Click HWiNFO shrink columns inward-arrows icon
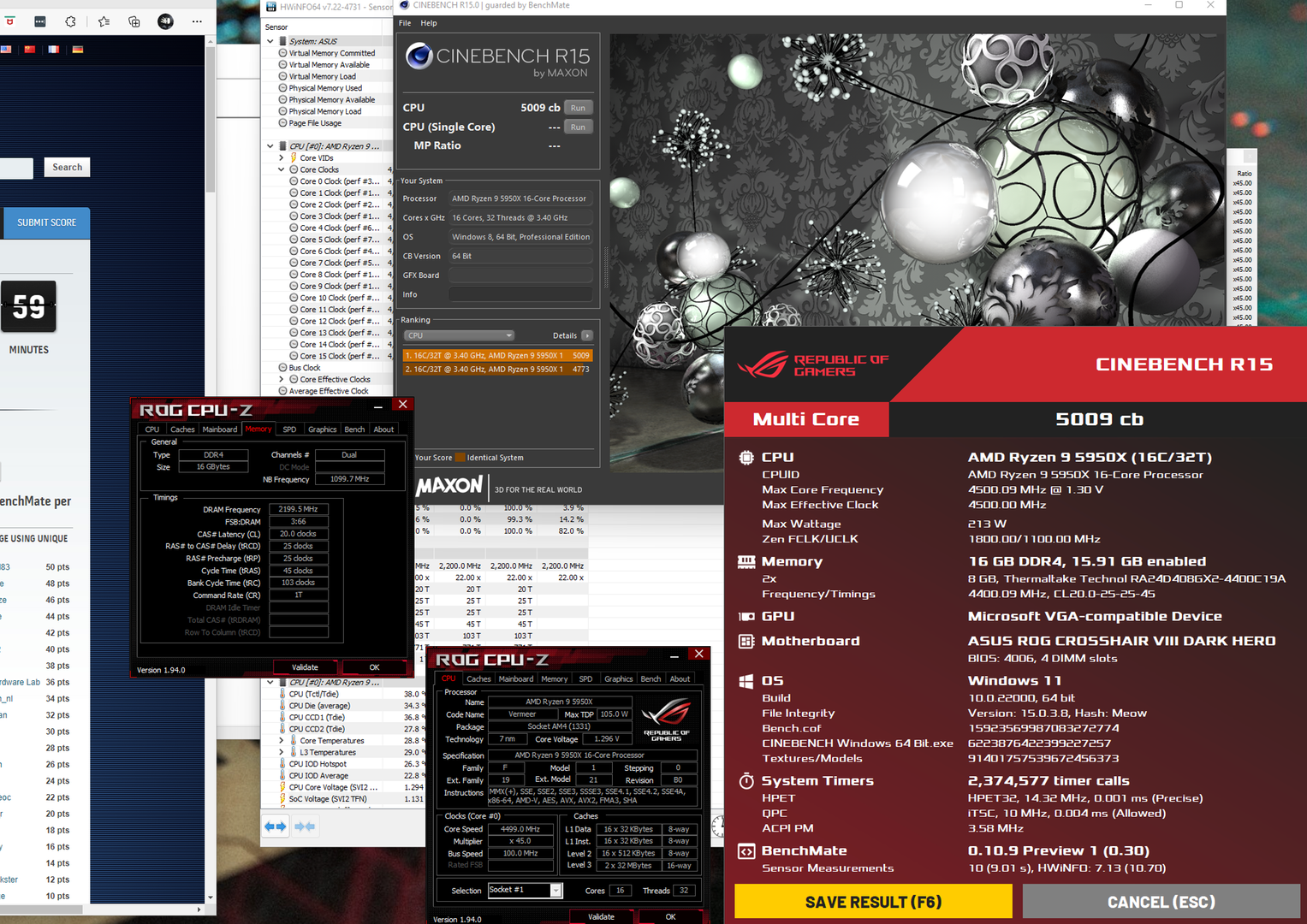This screenshot has height=924, width=1307. pos(305,826)
